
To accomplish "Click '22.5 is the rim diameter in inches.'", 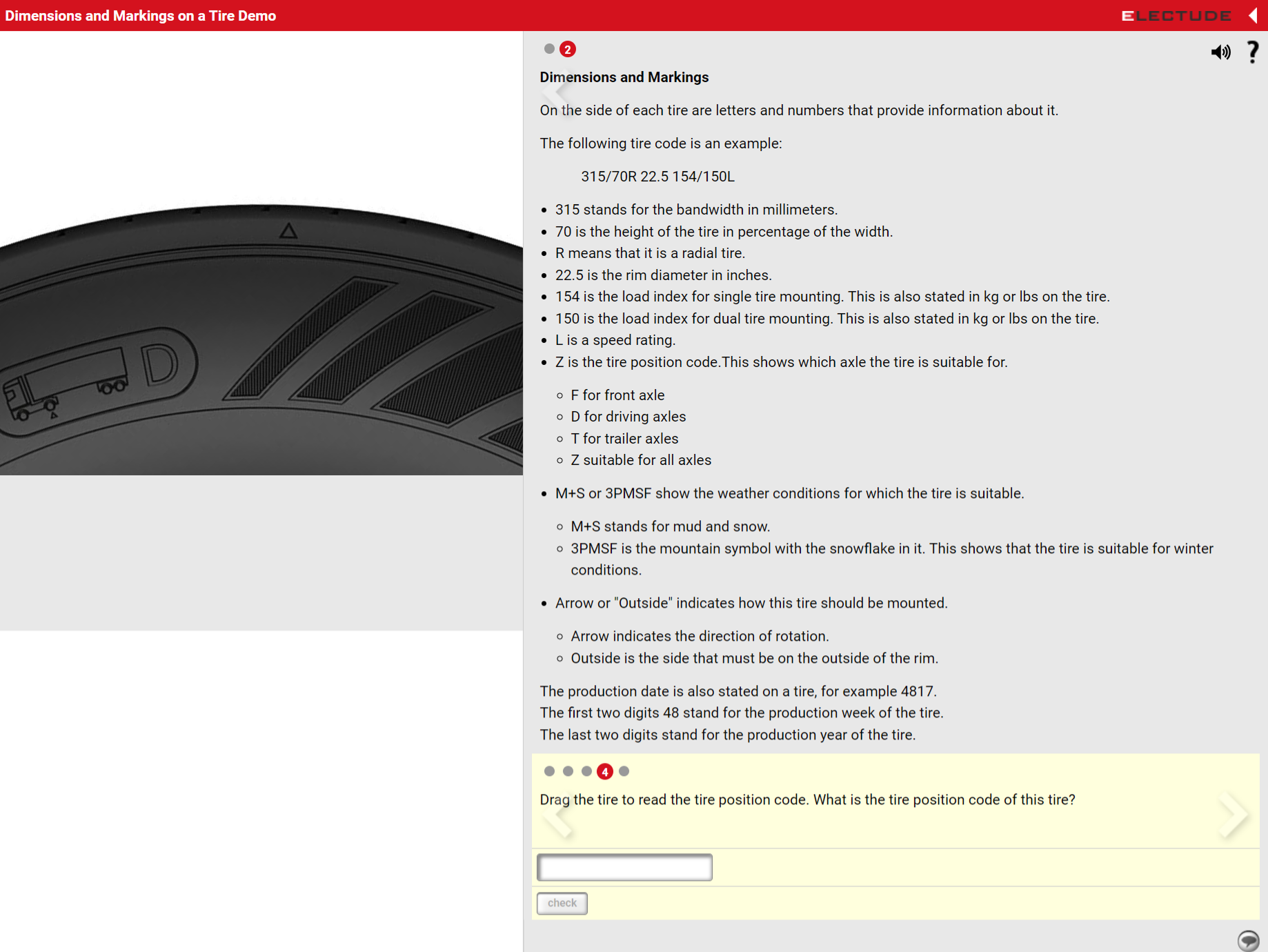I will pos(664,275).
